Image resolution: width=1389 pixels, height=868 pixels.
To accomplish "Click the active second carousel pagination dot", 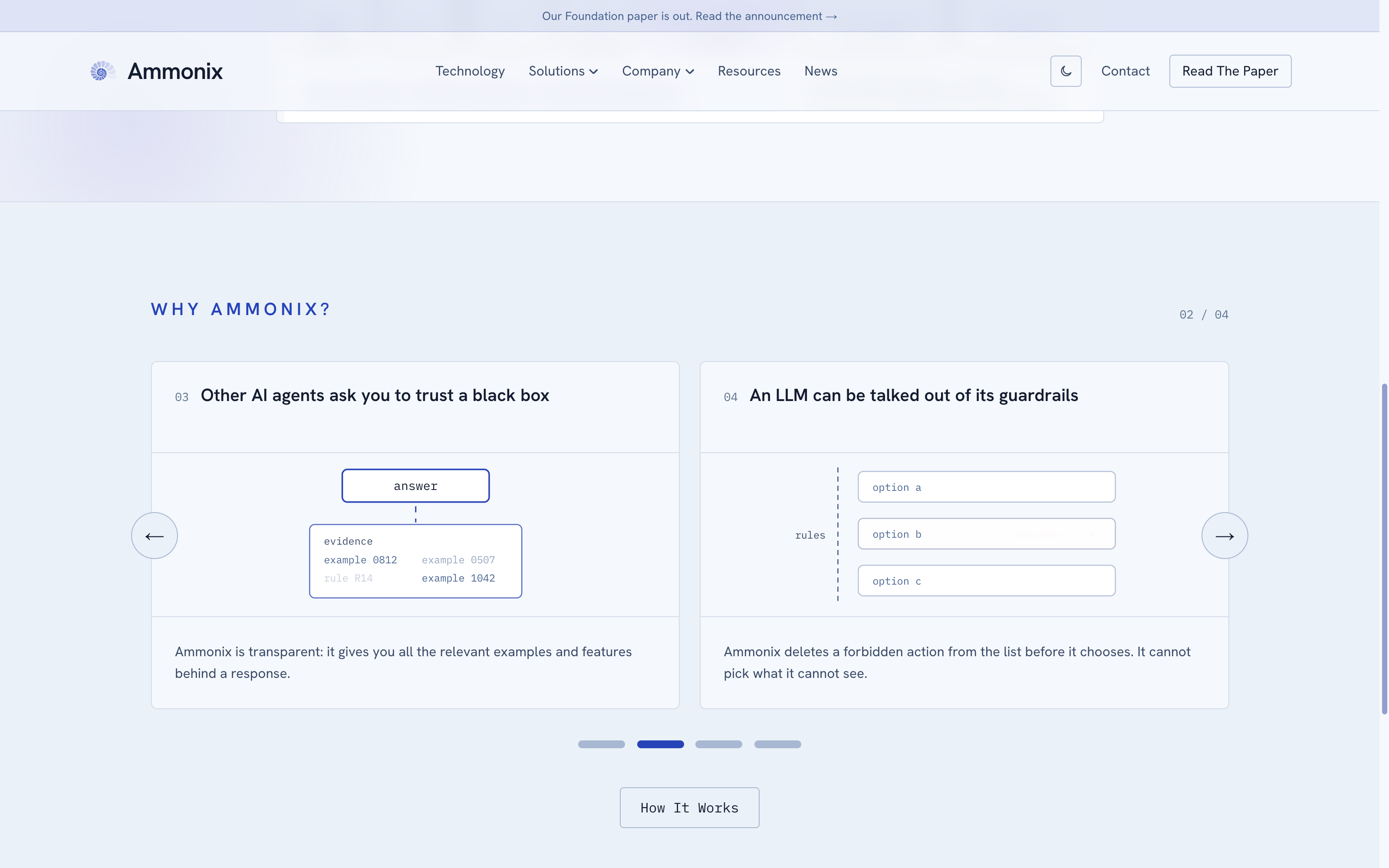I will (x=660, y=744).
